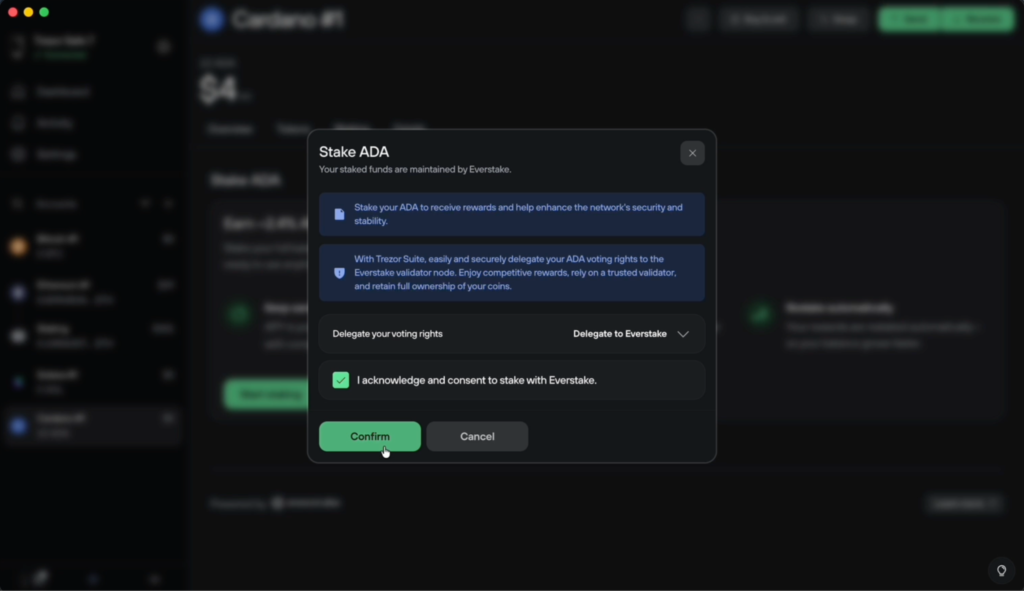Confirm the ADA staking
This screenshot has height=591, width=1024.
370,436
